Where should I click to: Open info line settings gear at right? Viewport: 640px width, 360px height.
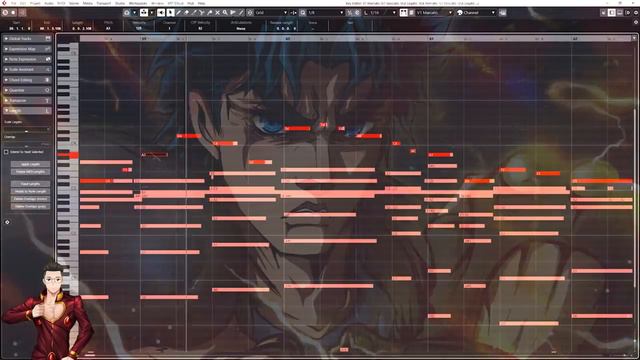pos(636,22)
